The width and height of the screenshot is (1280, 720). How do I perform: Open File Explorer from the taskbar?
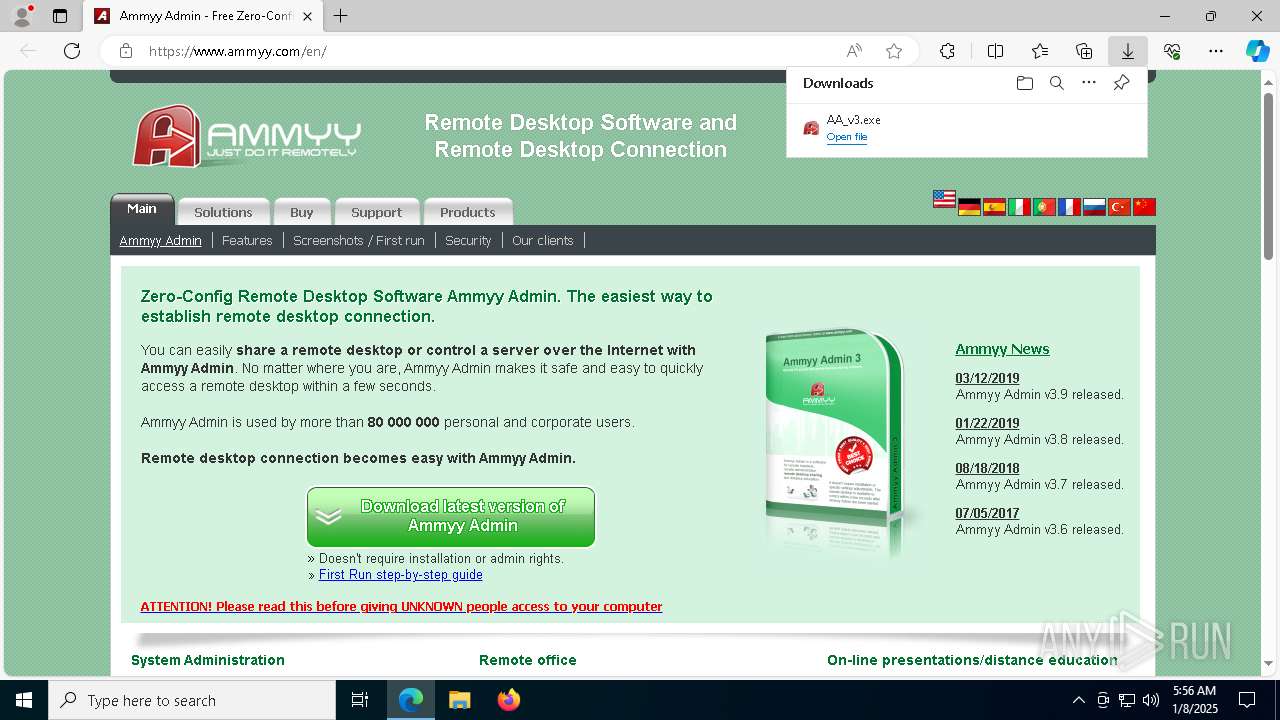click(459, 700)
